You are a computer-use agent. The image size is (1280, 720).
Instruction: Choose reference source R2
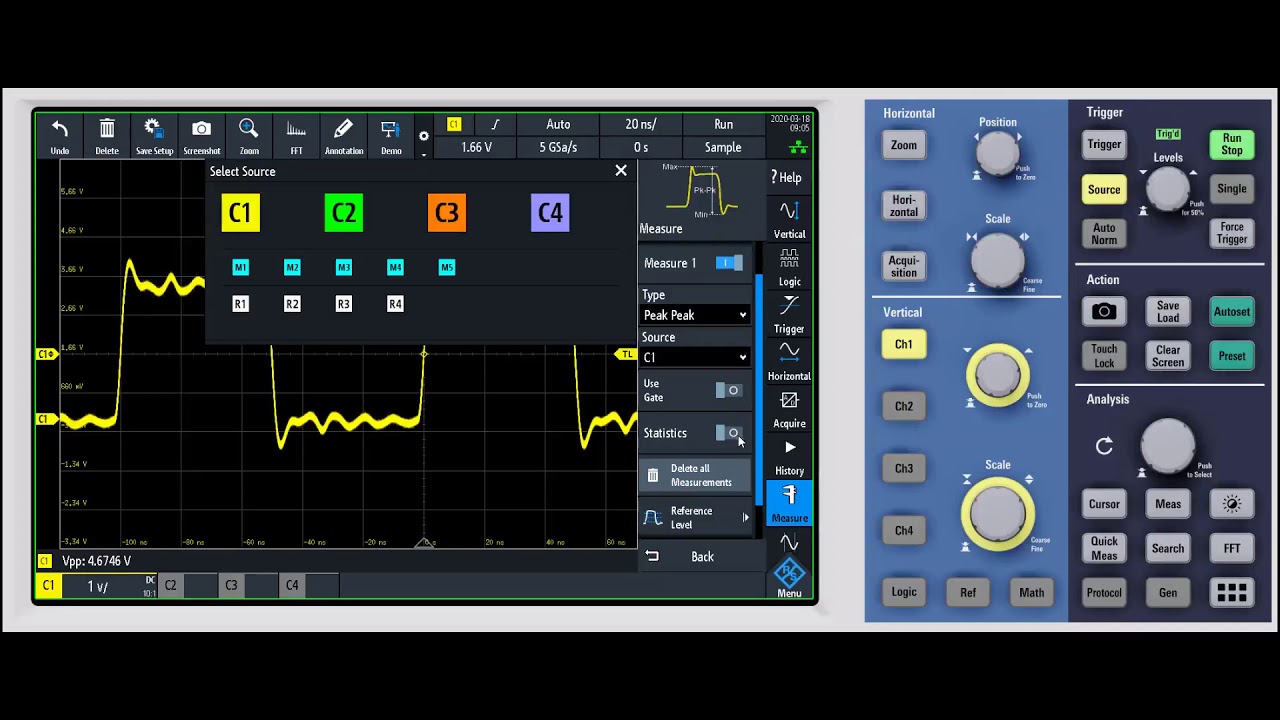(x=292, y=304)
